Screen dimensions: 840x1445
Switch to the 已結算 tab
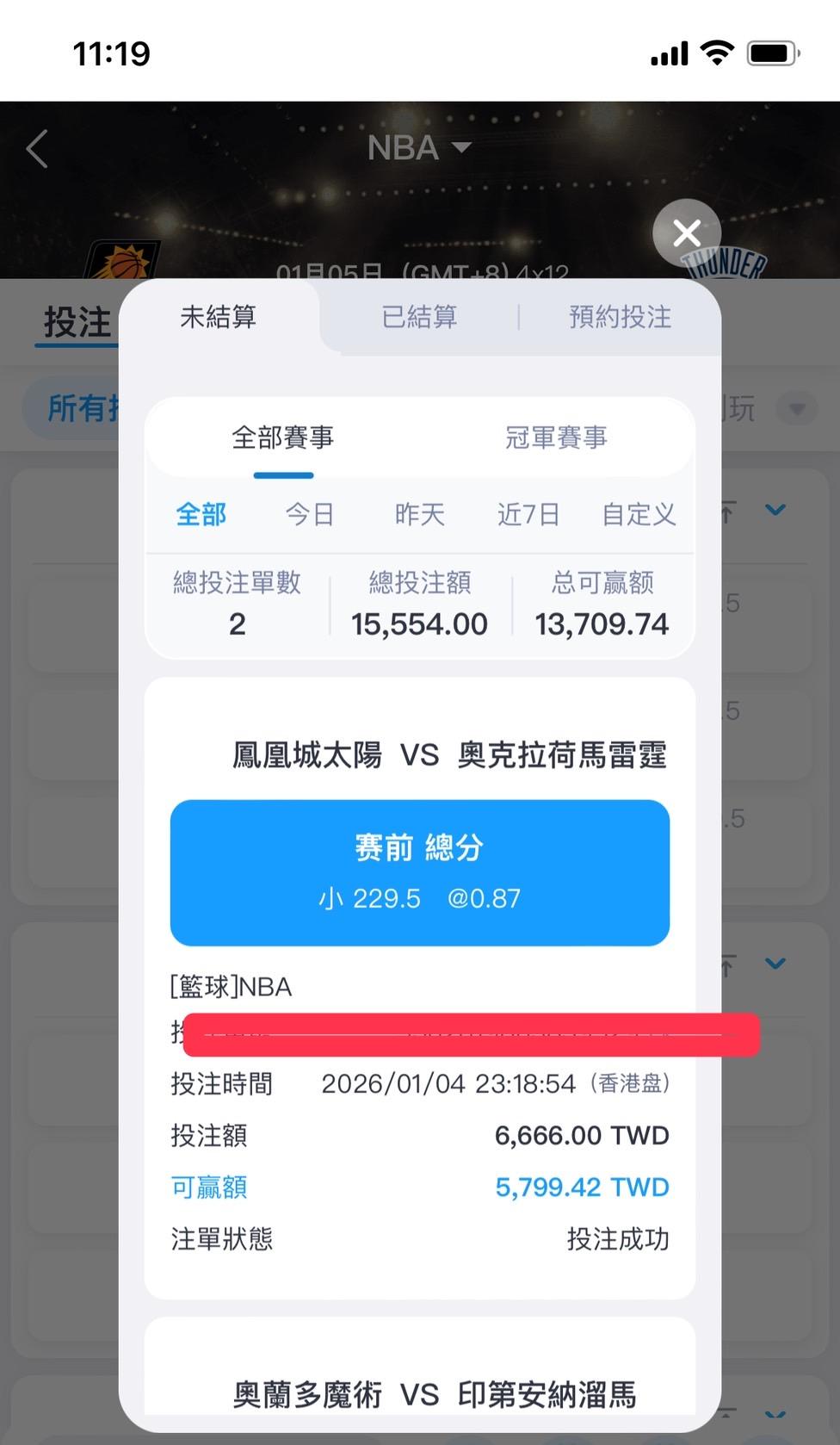coord(419,317)
